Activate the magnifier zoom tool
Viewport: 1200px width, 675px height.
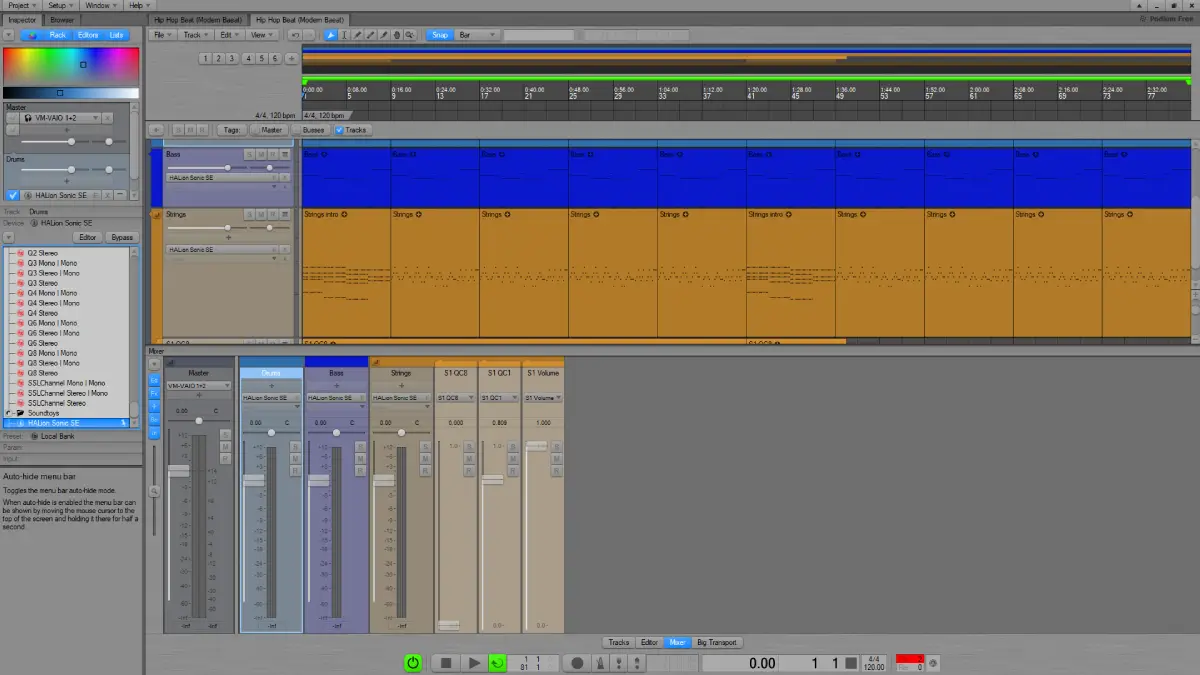pos(410,35)
